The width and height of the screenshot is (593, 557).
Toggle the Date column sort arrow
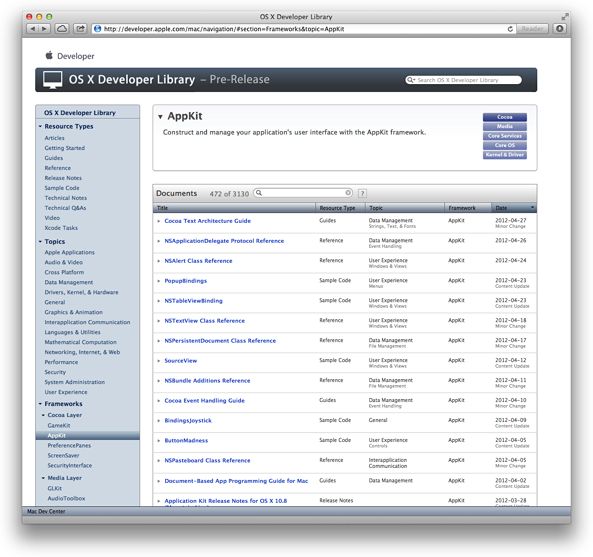tap(532, 208)
